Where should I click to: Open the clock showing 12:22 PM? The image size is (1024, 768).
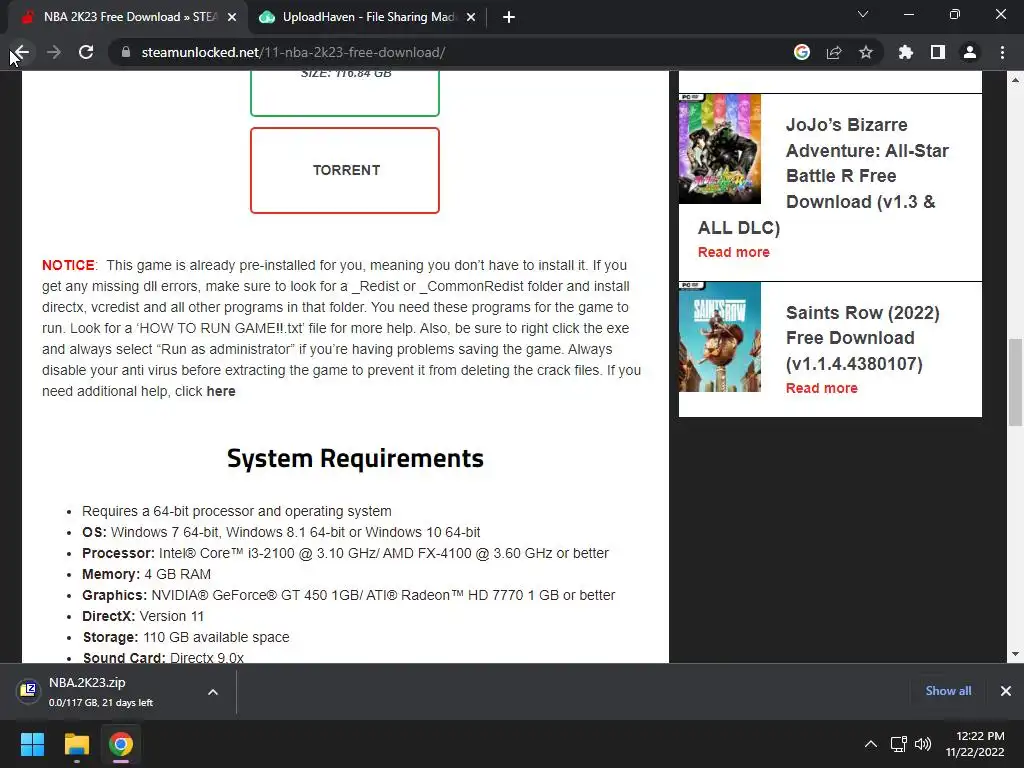click(x=975, y=744)
